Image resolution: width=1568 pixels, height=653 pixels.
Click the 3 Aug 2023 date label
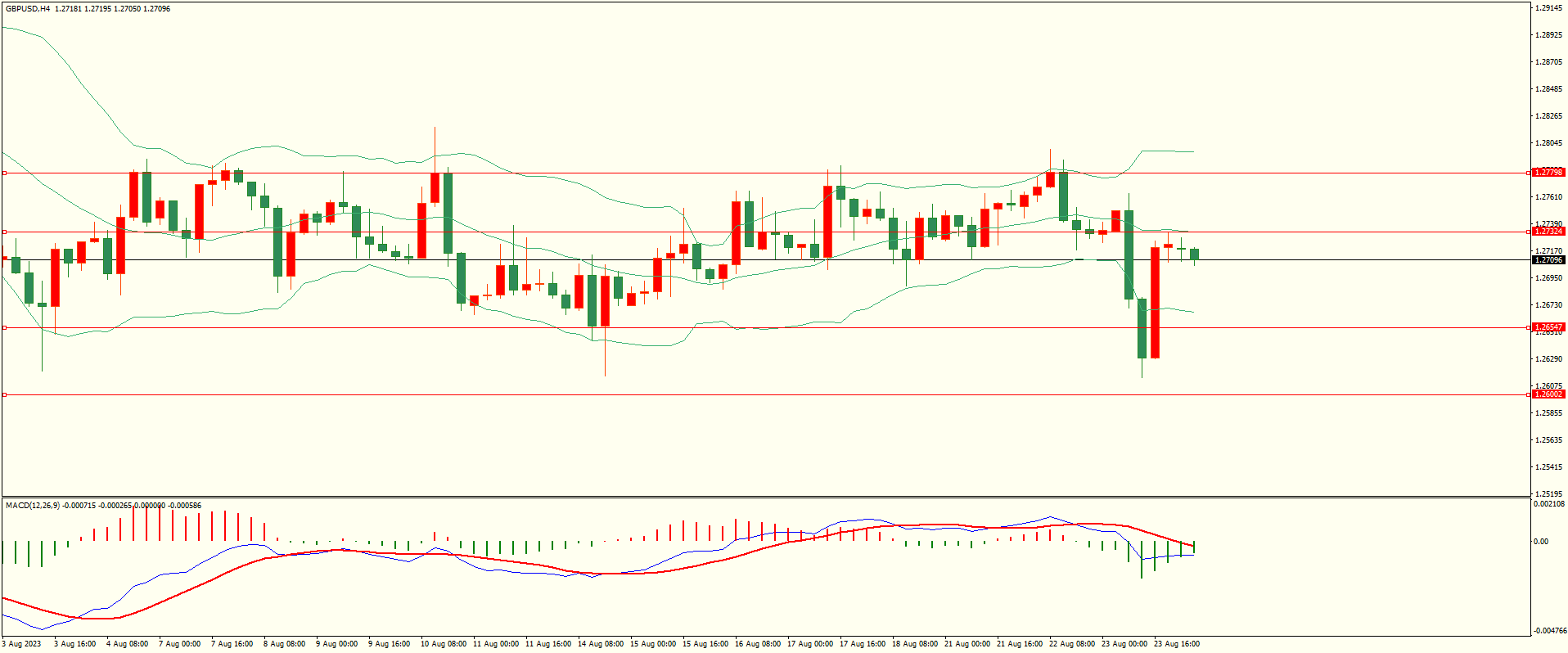coord(21,644)
